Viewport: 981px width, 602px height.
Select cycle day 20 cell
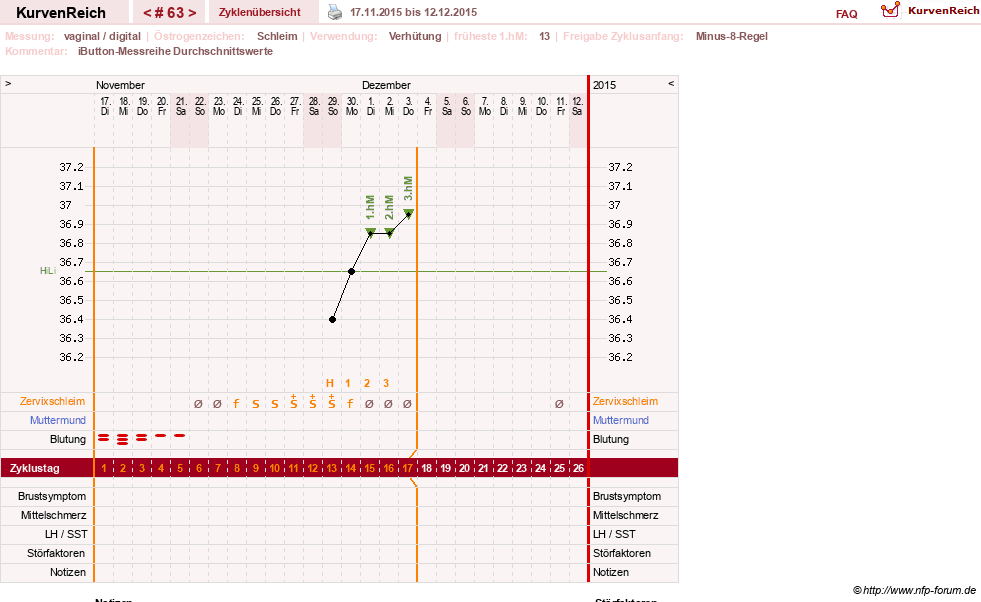tap(464, 468)
